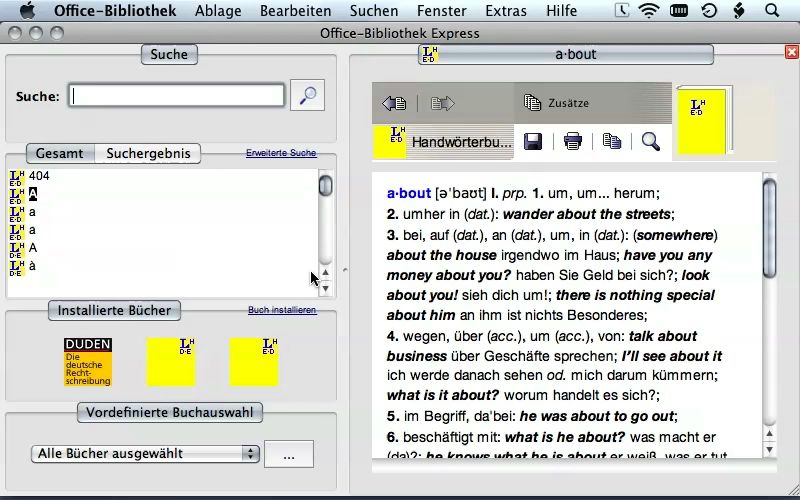Click the dictionary entry scroll up arrow
The height and width of the screenshot is (500, 800).
click(769, 434)
